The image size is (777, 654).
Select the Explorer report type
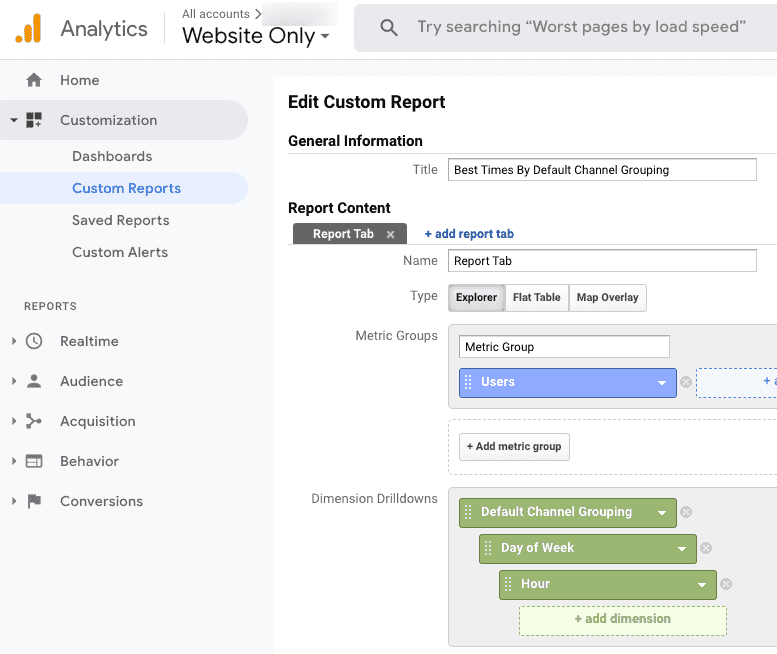[477, 297]
